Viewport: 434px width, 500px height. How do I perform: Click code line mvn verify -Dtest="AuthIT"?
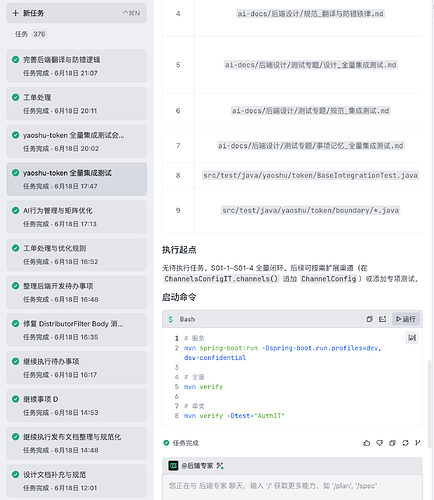234,416
